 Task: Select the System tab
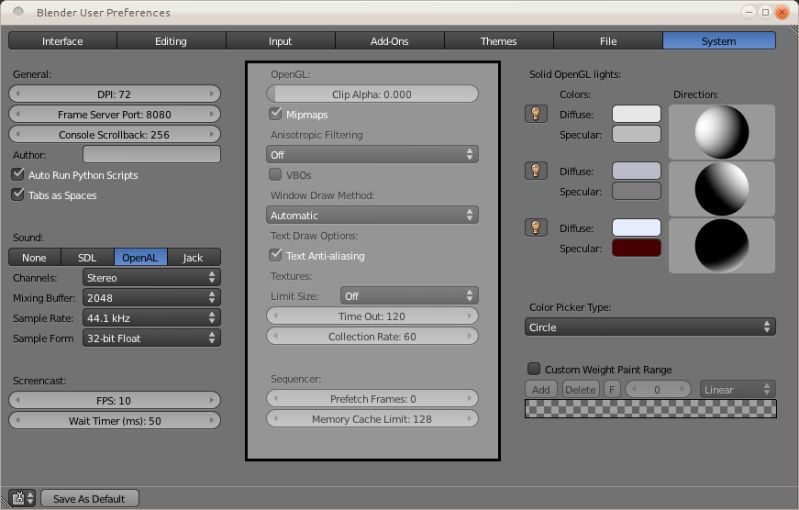click(x=719, y=41)
